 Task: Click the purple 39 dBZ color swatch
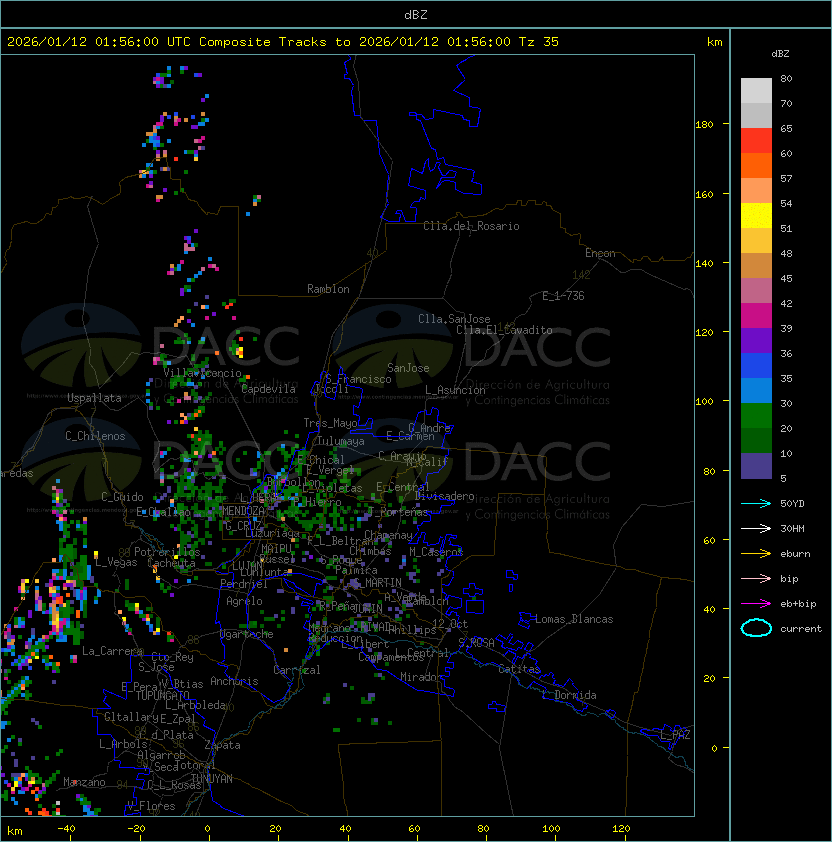pos(756,341)
